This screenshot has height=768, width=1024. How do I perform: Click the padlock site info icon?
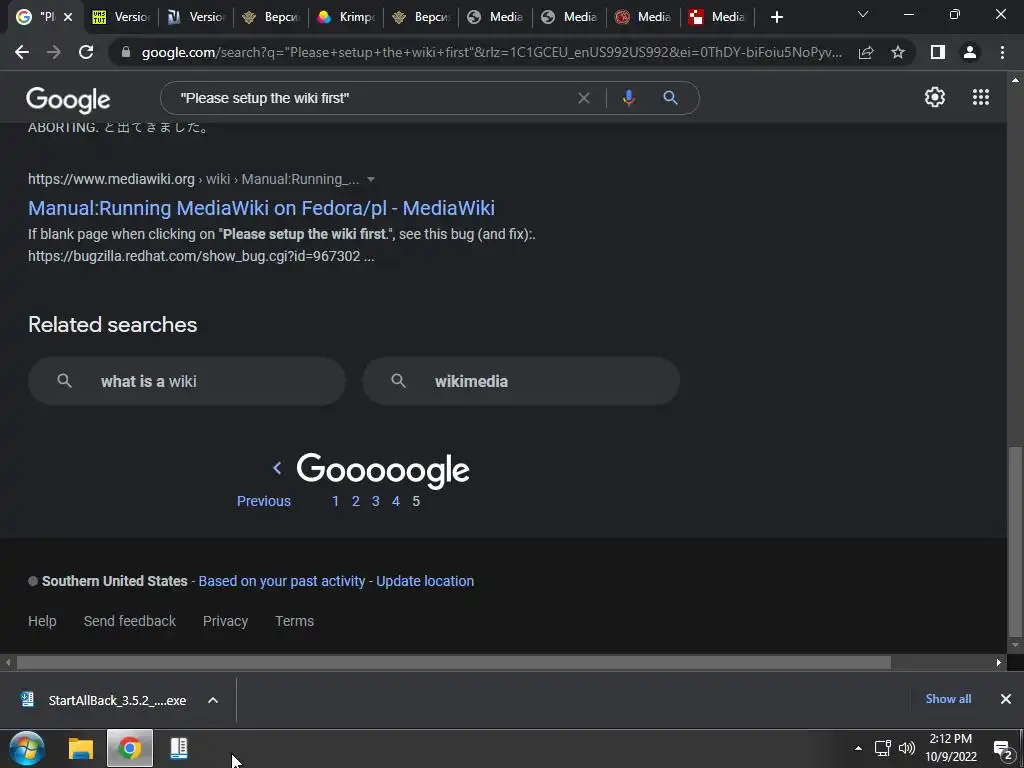[126, 52]
